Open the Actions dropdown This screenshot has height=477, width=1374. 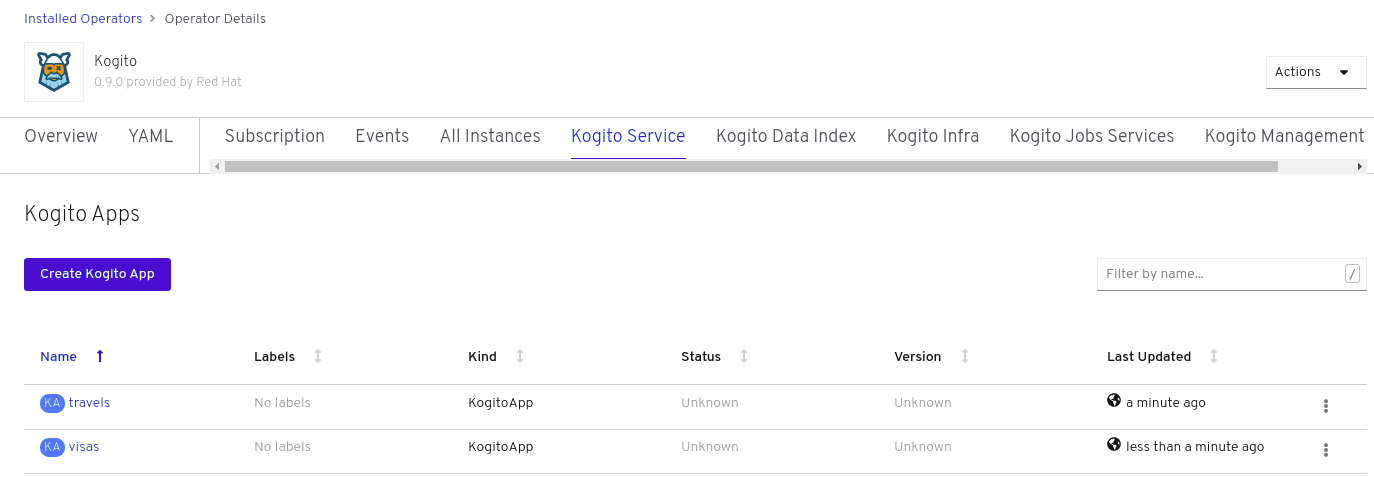(x=1316, y=72)
